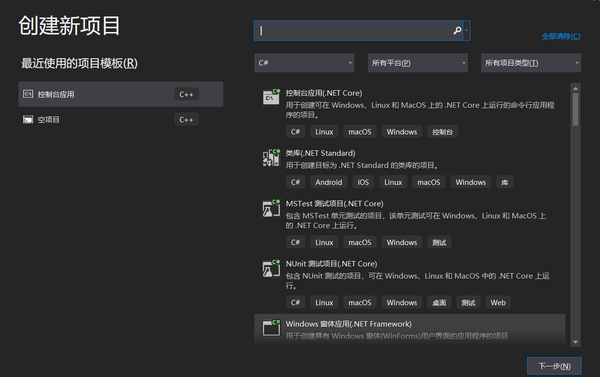Image resolution: width=600 pixels, height=377 pixels.
Task: Select the NUnit 测试项目(.NET Core) title
Action: click(x=331, y=264)
